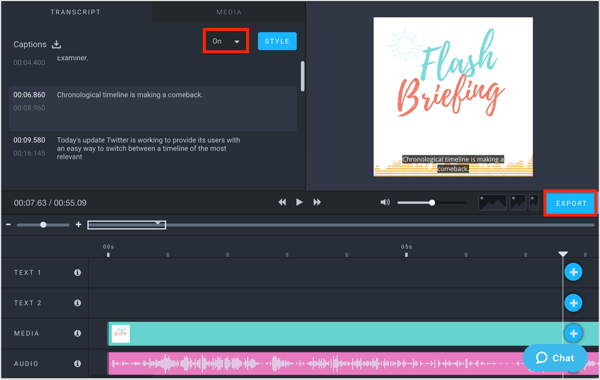This screenshot has width=600, height=380.
Task: Show info for TEXT 2 track
Action: pos(77,303)
